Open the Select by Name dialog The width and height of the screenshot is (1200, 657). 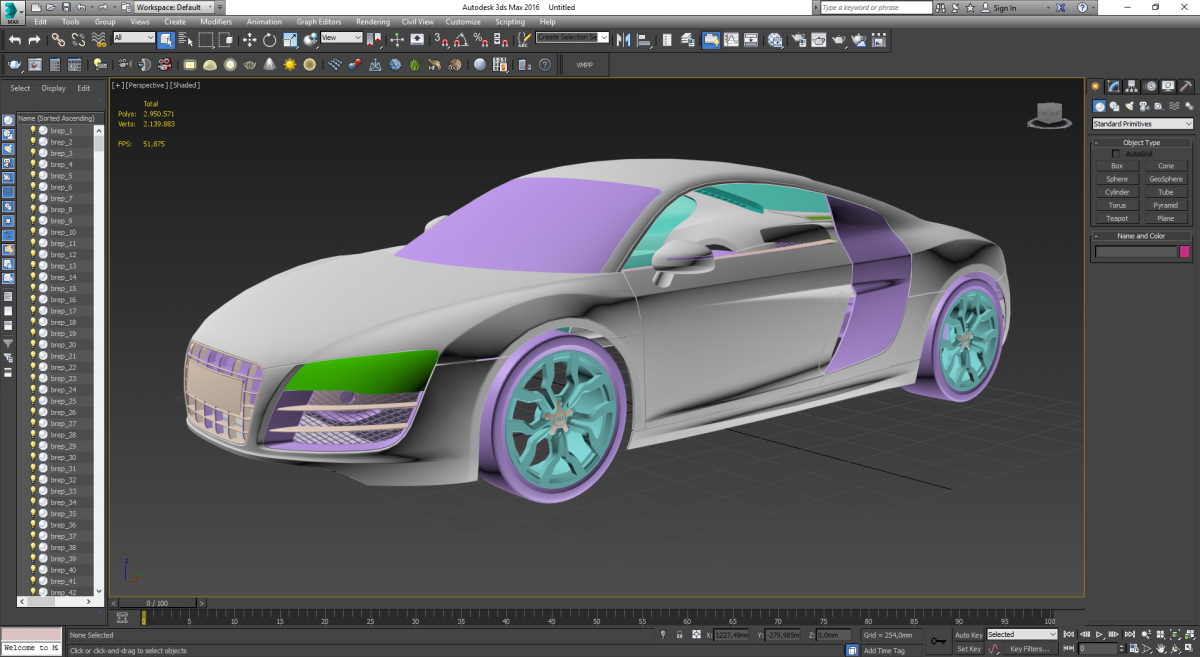pos(185,40)
